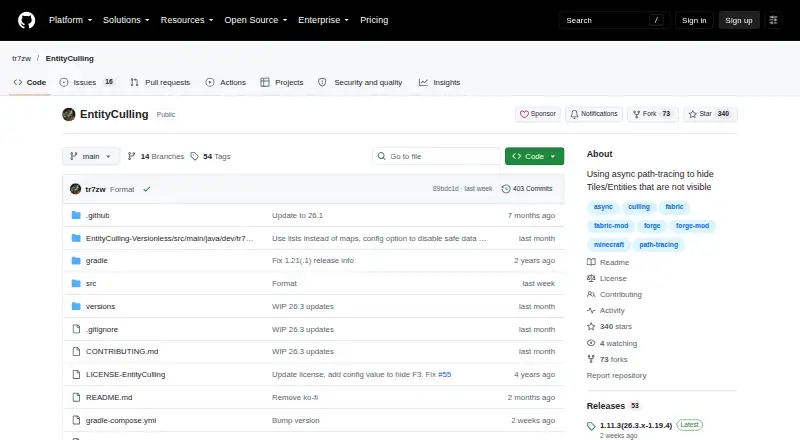
Task: Open the tr7zw avatar in commit row
Action: (76, 189)
